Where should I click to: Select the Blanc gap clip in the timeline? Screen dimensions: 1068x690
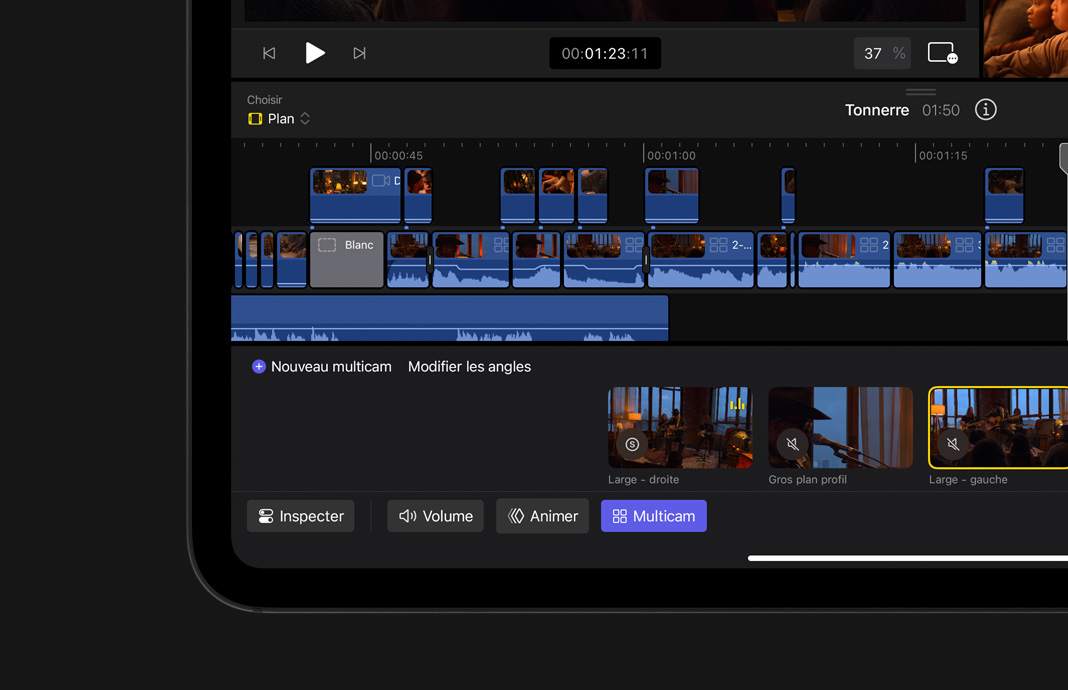(x=346, y=260)
